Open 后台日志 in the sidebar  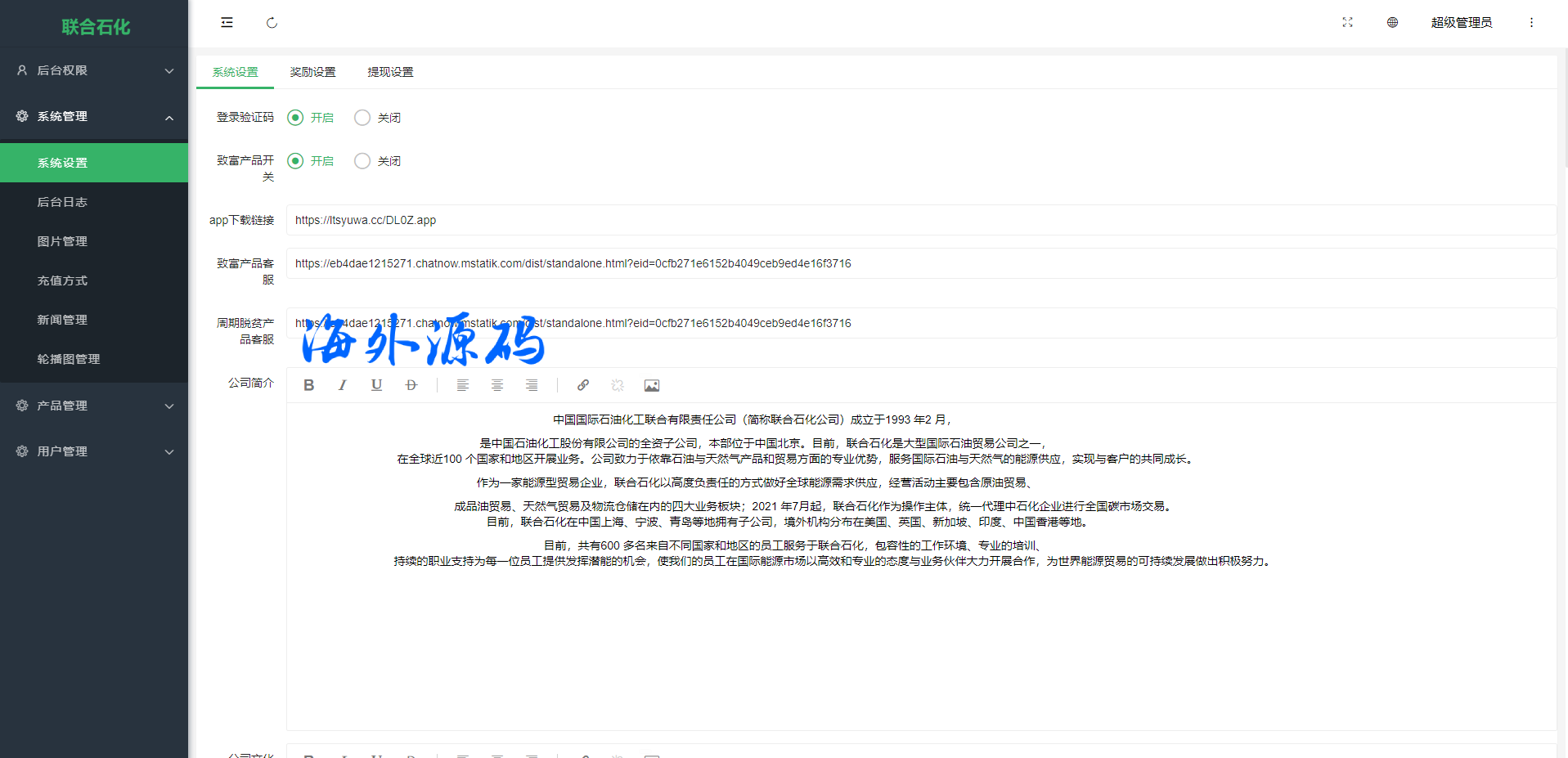pos(62,202)
